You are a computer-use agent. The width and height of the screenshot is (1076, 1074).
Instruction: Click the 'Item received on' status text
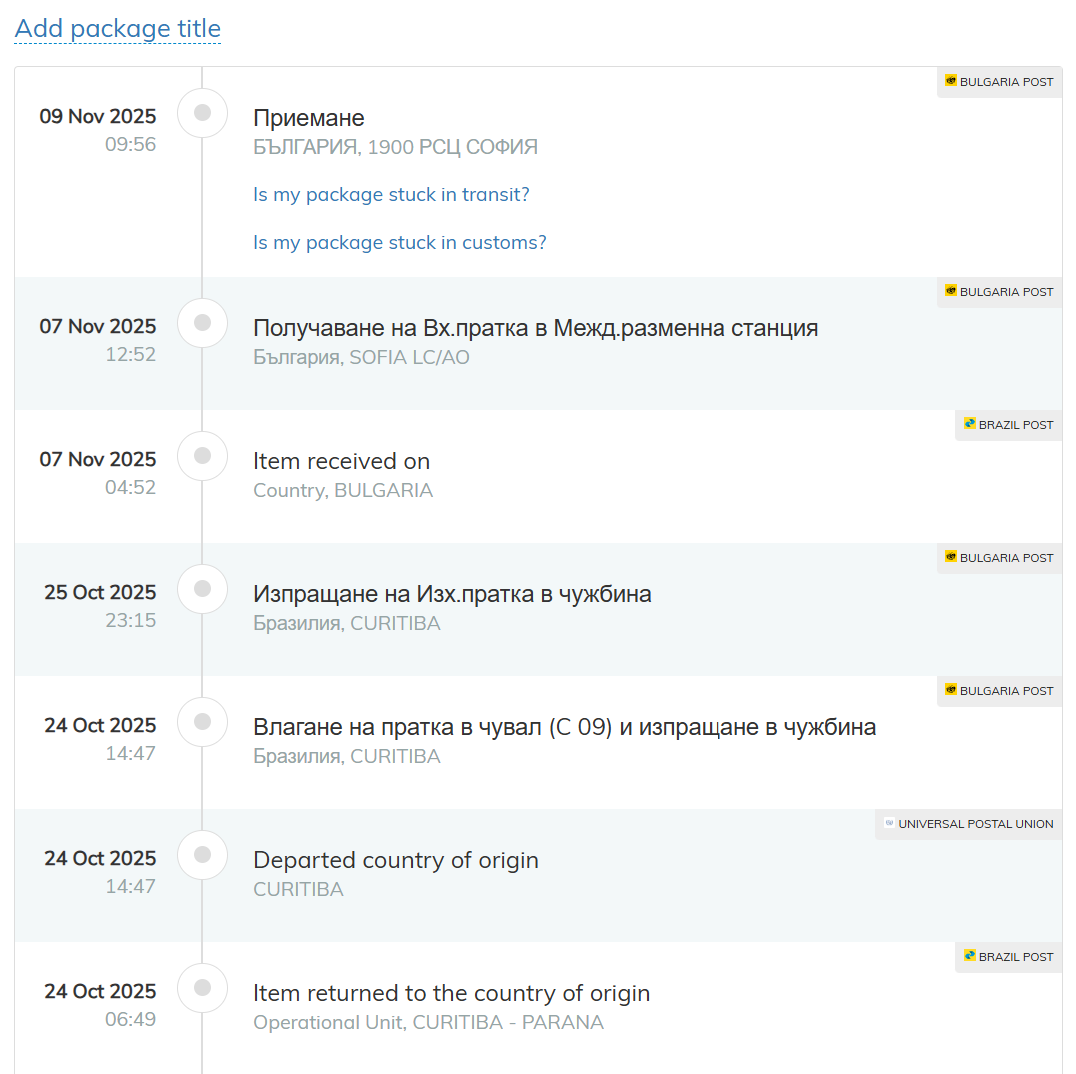coord(341,461)
